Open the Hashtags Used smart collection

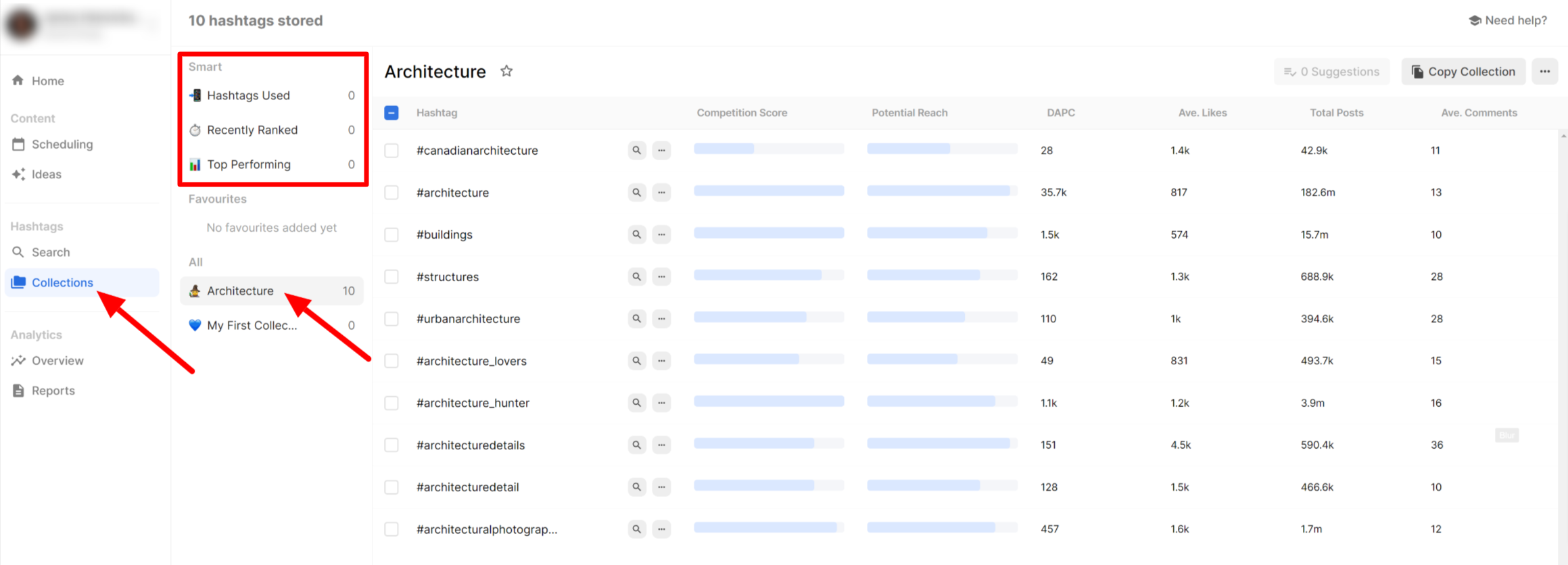pyautogui.click(x=248, y=95)
